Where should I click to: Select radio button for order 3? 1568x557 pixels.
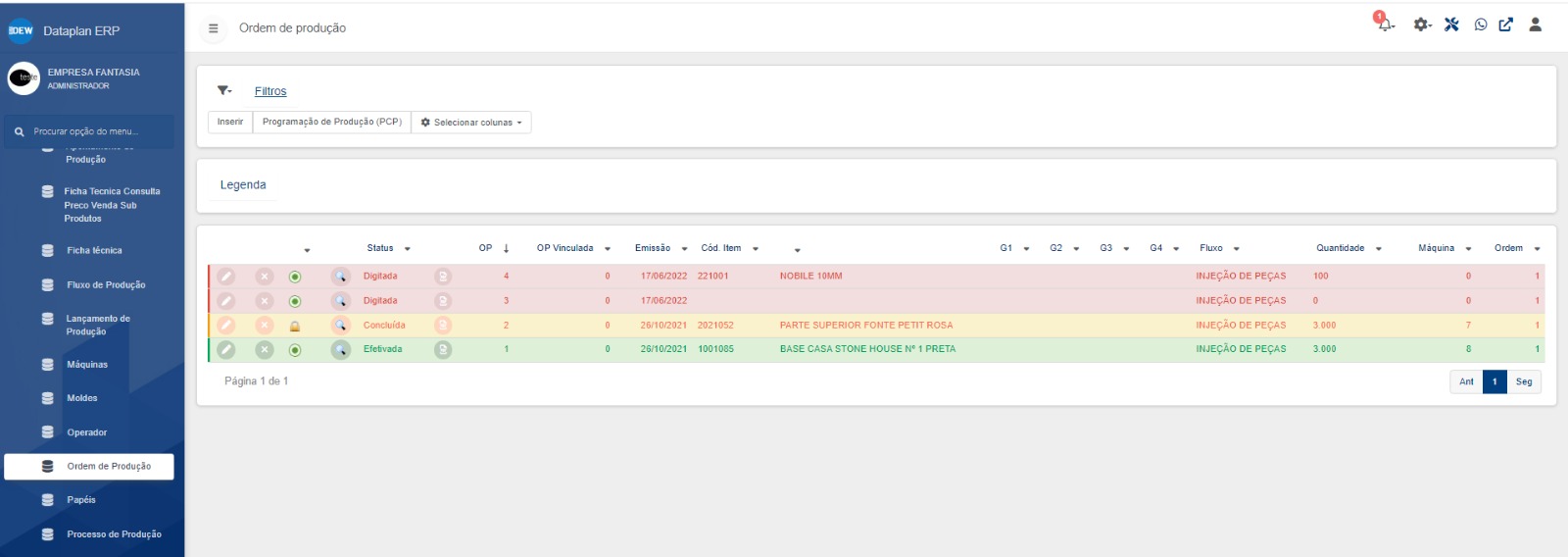coord(295,301)
